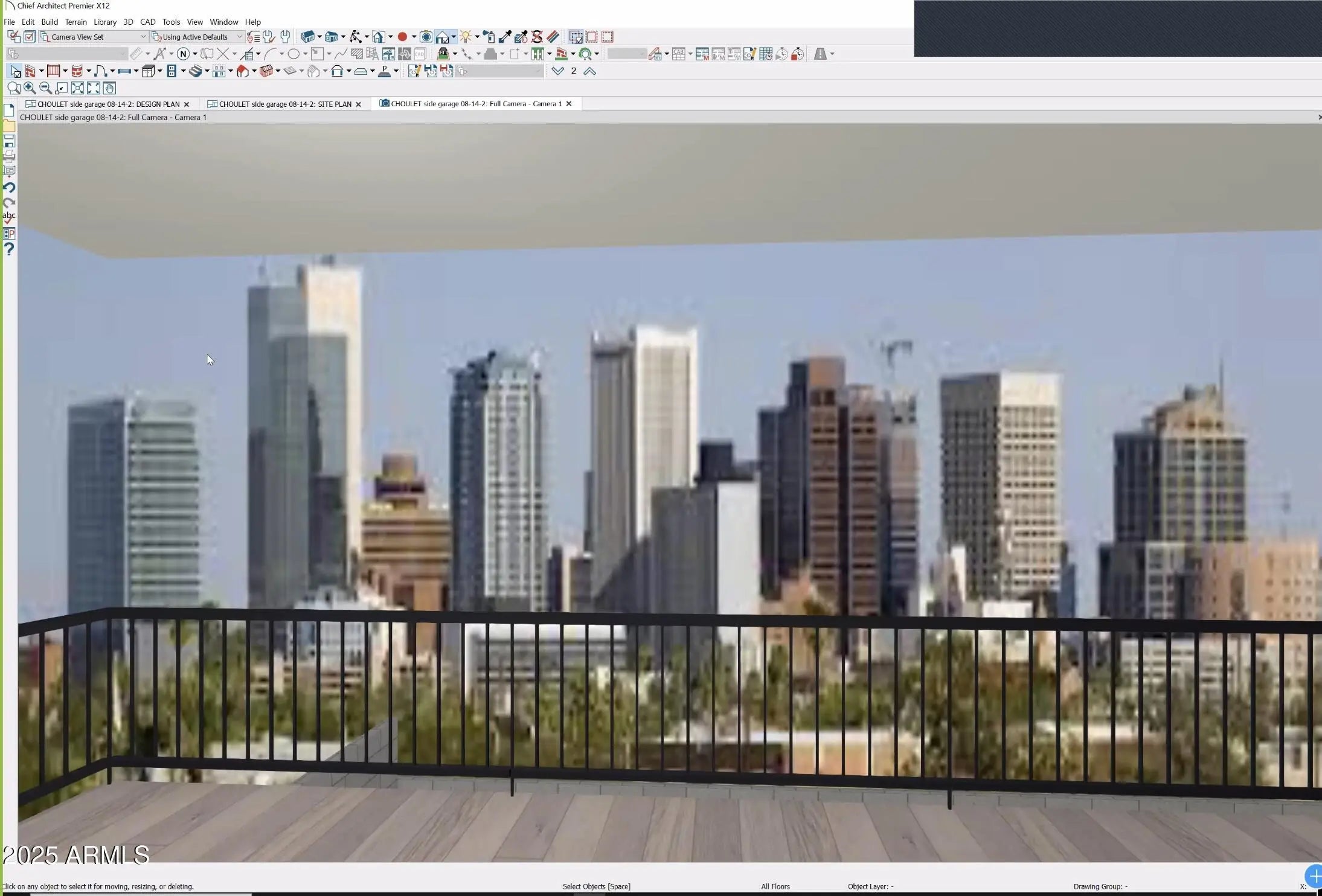Activate the Fill Window icon
The width and height of the screenshot is (1322, 896).
[77, 88]
